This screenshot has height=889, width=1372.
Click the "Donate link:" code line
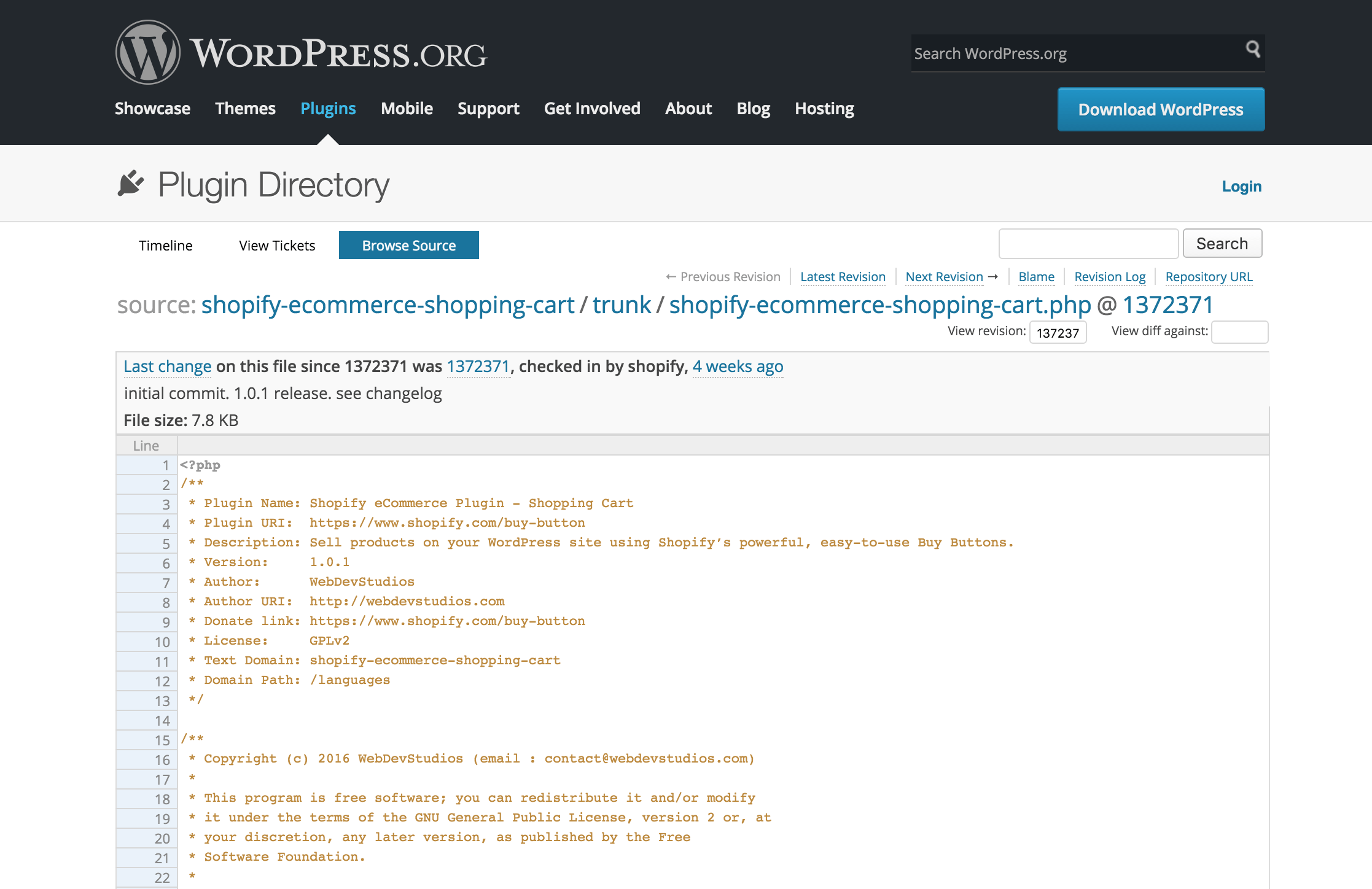pyautogui.click(x=387, y=621)
